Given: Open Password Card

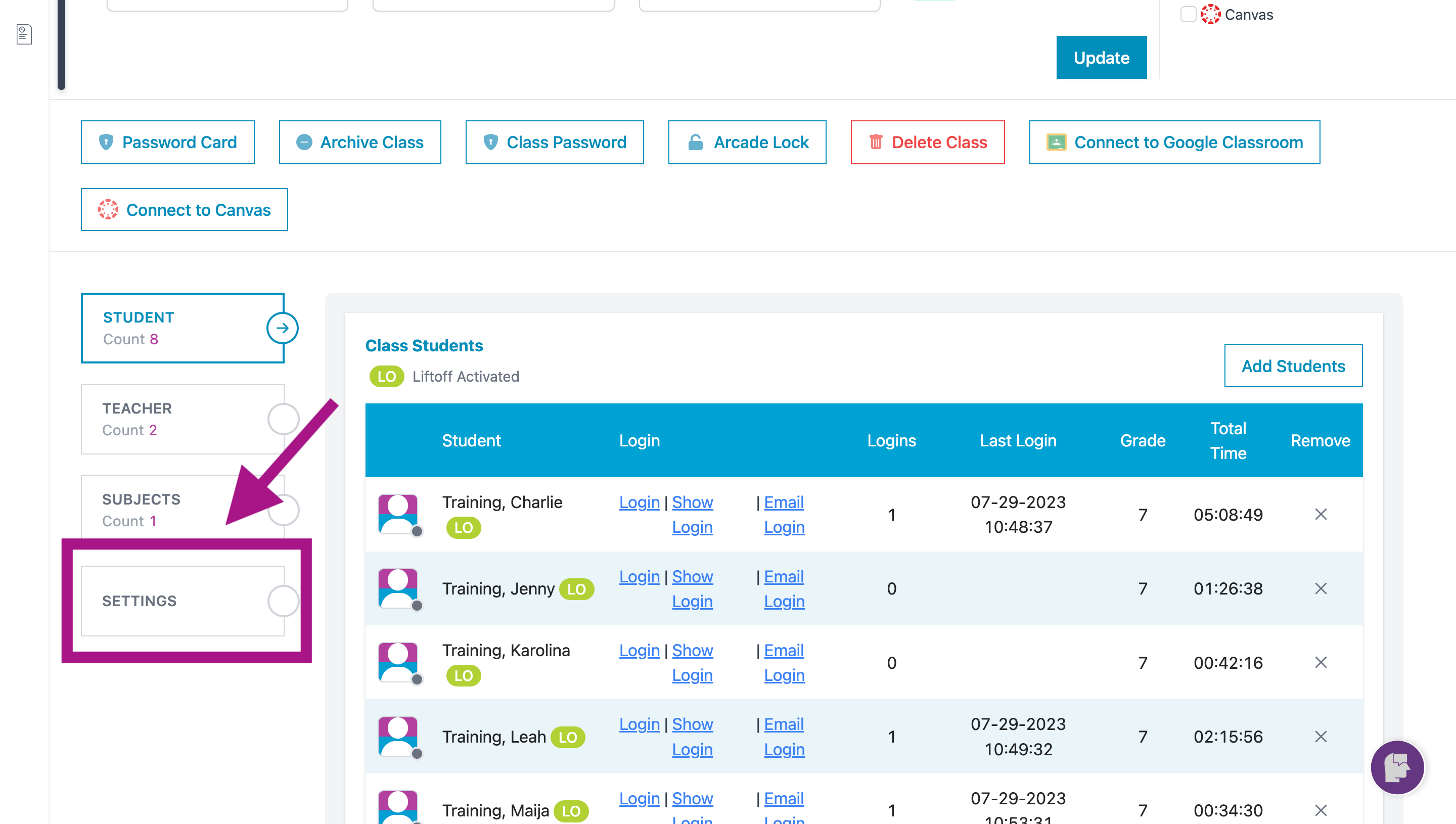Looking at the screenshot, I should 167,142.
